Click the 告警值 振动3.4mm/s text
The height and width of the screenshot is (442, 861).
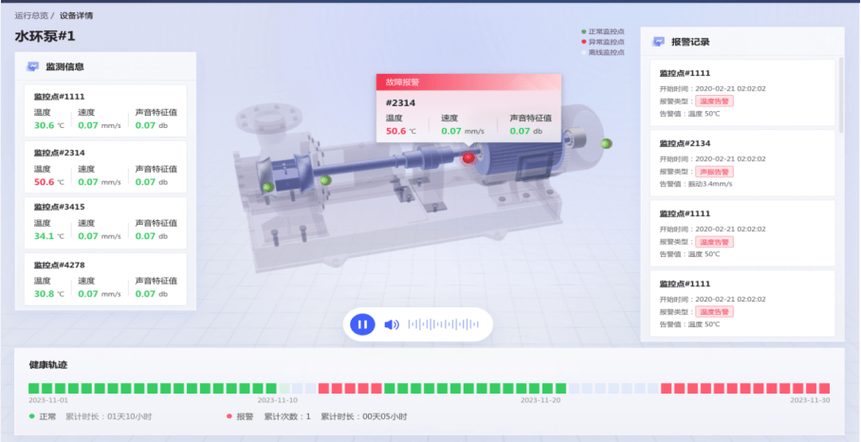click(696, 184)
